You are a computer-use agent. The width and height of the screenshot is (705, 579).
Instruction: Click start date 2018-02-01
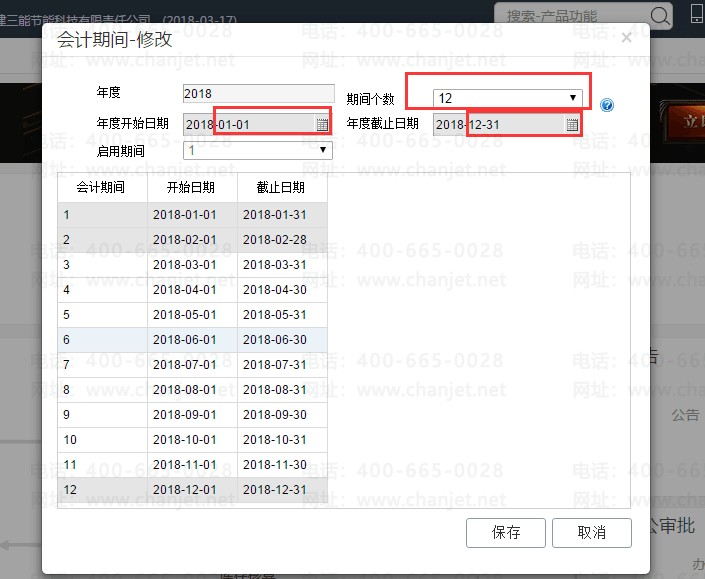(x=192, y=240)
